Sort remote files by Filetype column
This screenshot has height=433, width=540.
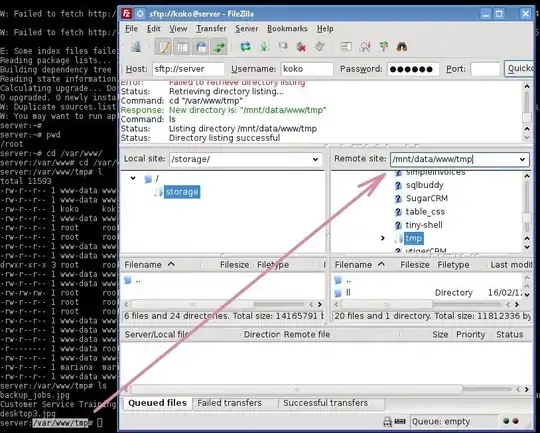(x=453, y=265)
